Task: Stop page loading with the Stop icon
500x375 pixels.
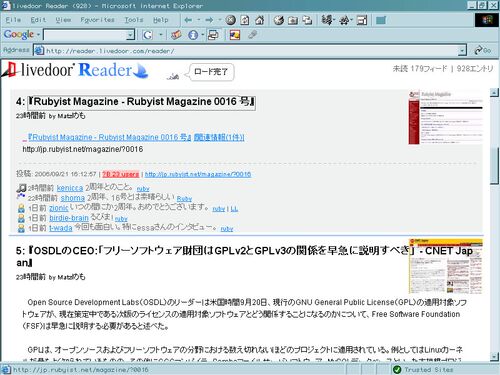Action: point(230,20)
